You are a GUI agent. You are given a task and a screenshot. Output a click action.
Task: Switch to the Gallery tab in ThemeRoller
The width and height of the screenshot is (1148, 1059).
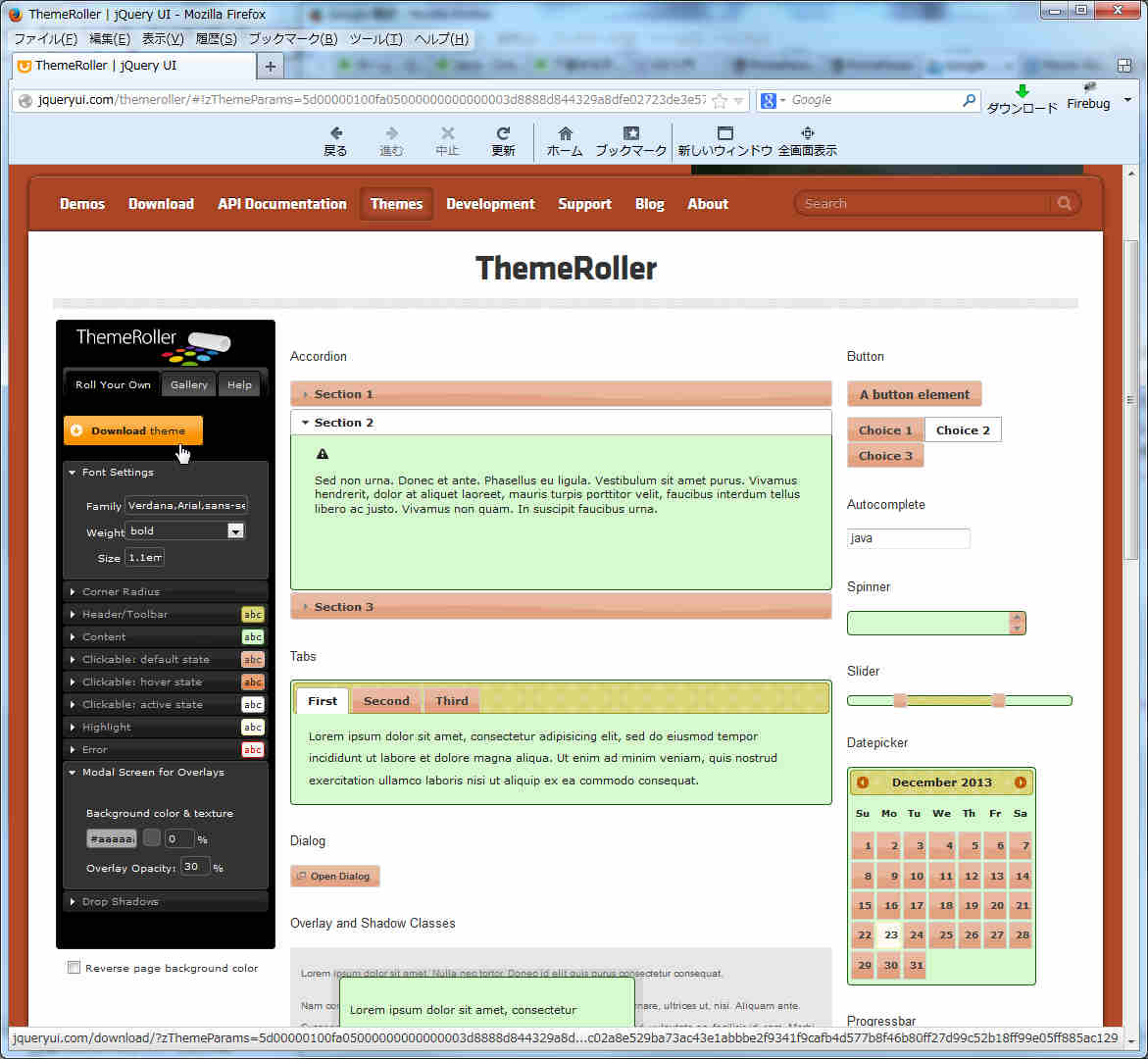(188, 384)
